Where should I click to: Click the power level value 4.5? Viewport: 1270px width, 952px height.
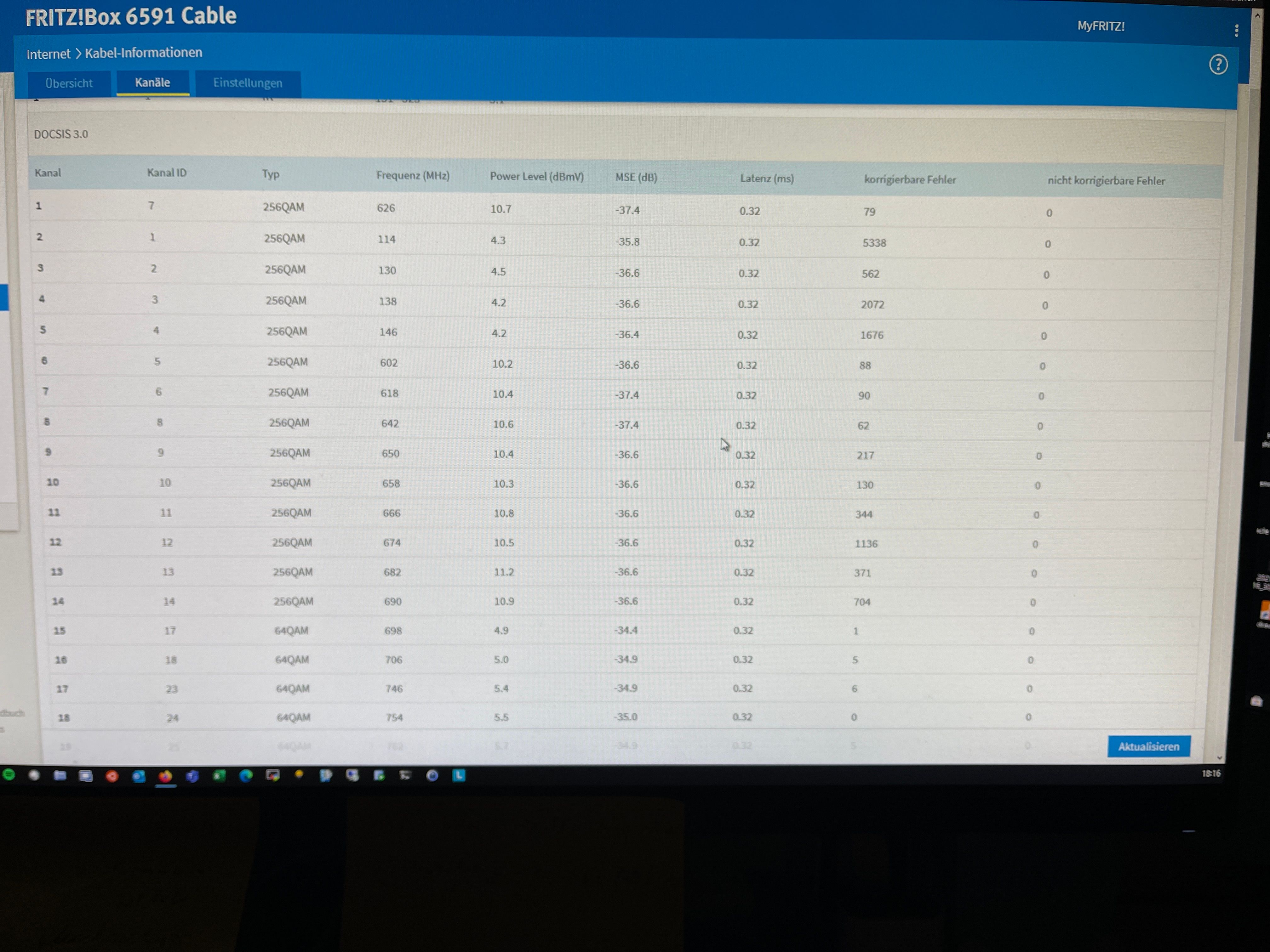[498, 271]
